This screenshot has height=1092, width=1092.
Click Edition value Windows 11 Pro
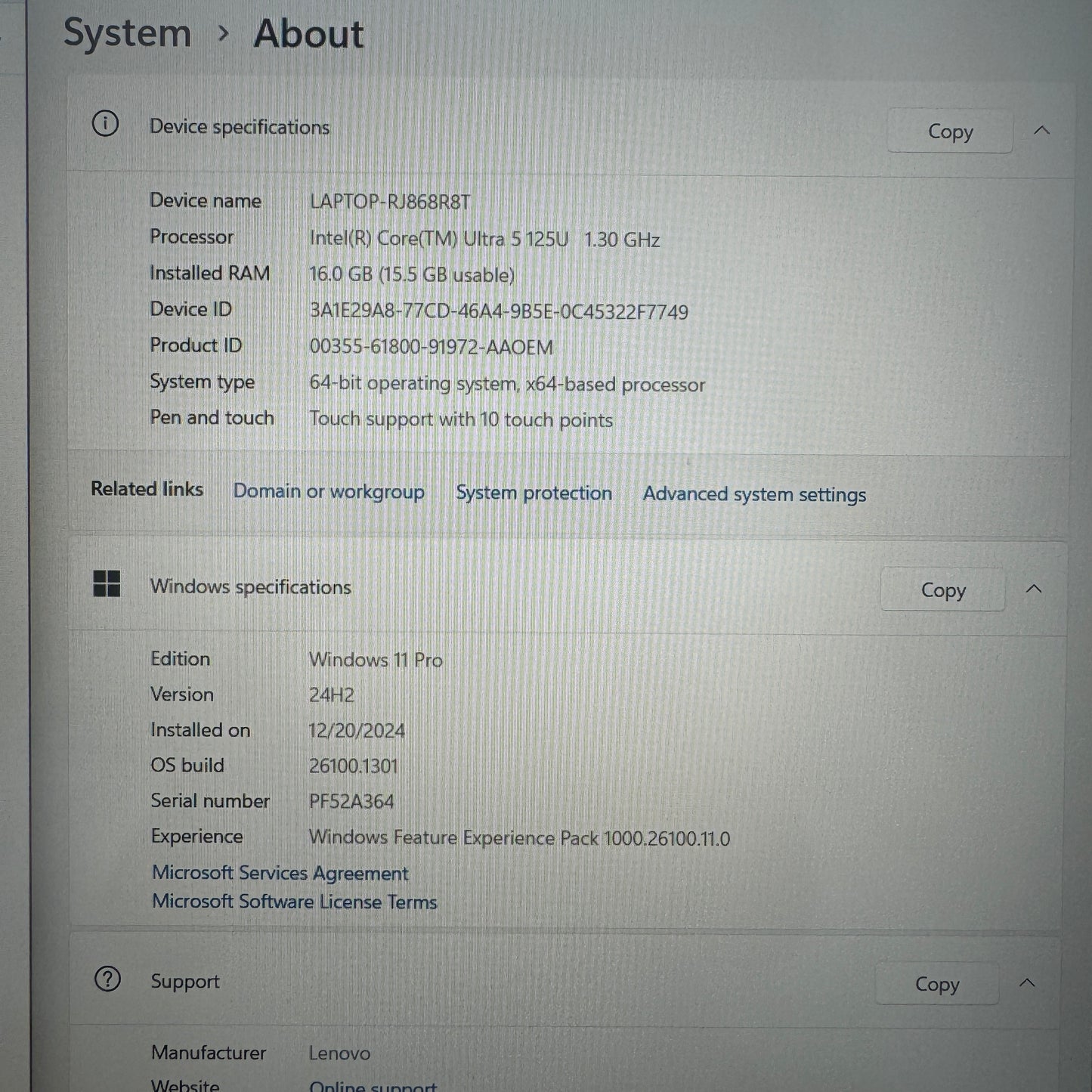376,660
